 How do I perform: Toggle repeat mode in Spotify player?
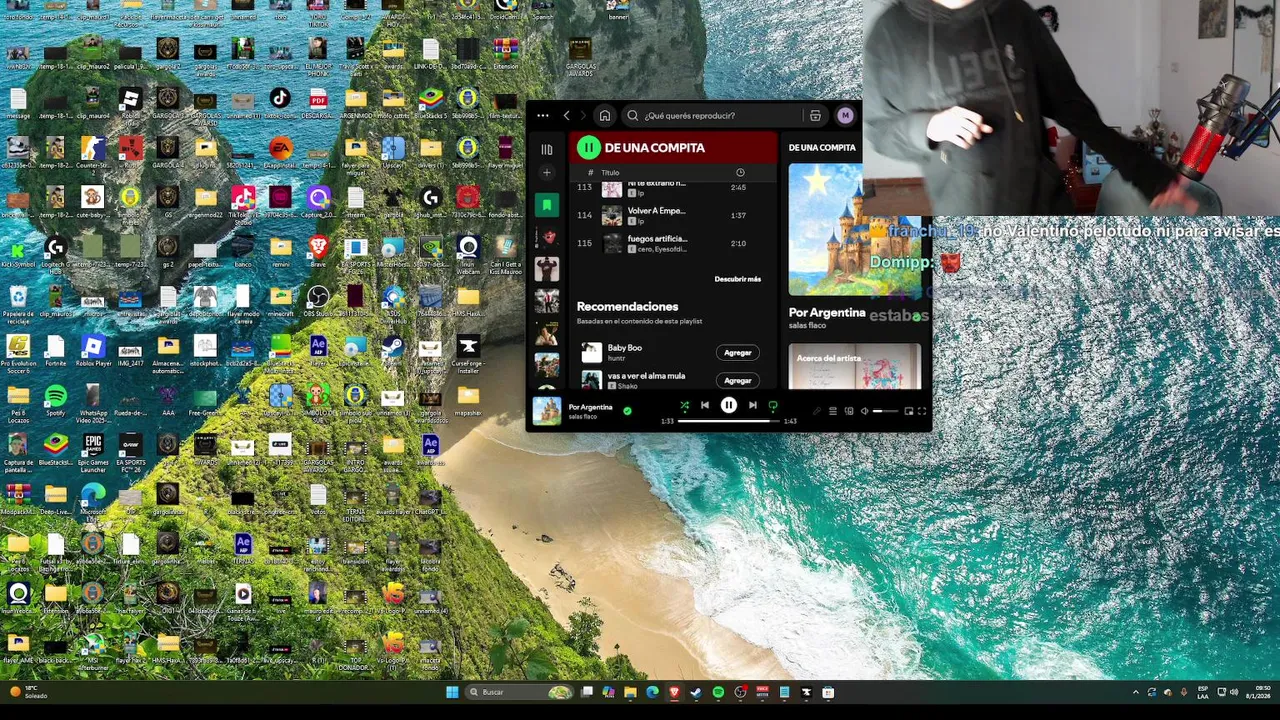(x=773, y=406)
